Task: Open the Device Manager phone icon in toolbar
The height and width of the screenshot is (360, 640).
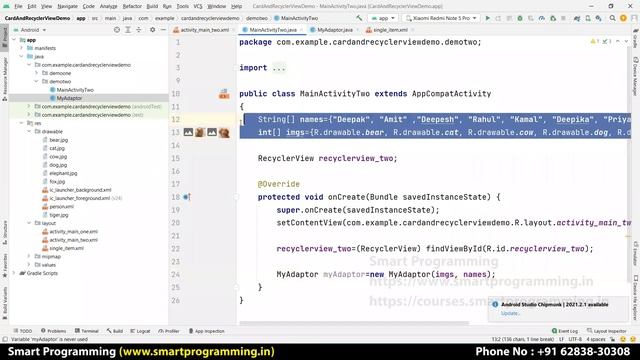Action: pyautogui.click(x=588, y=18)
